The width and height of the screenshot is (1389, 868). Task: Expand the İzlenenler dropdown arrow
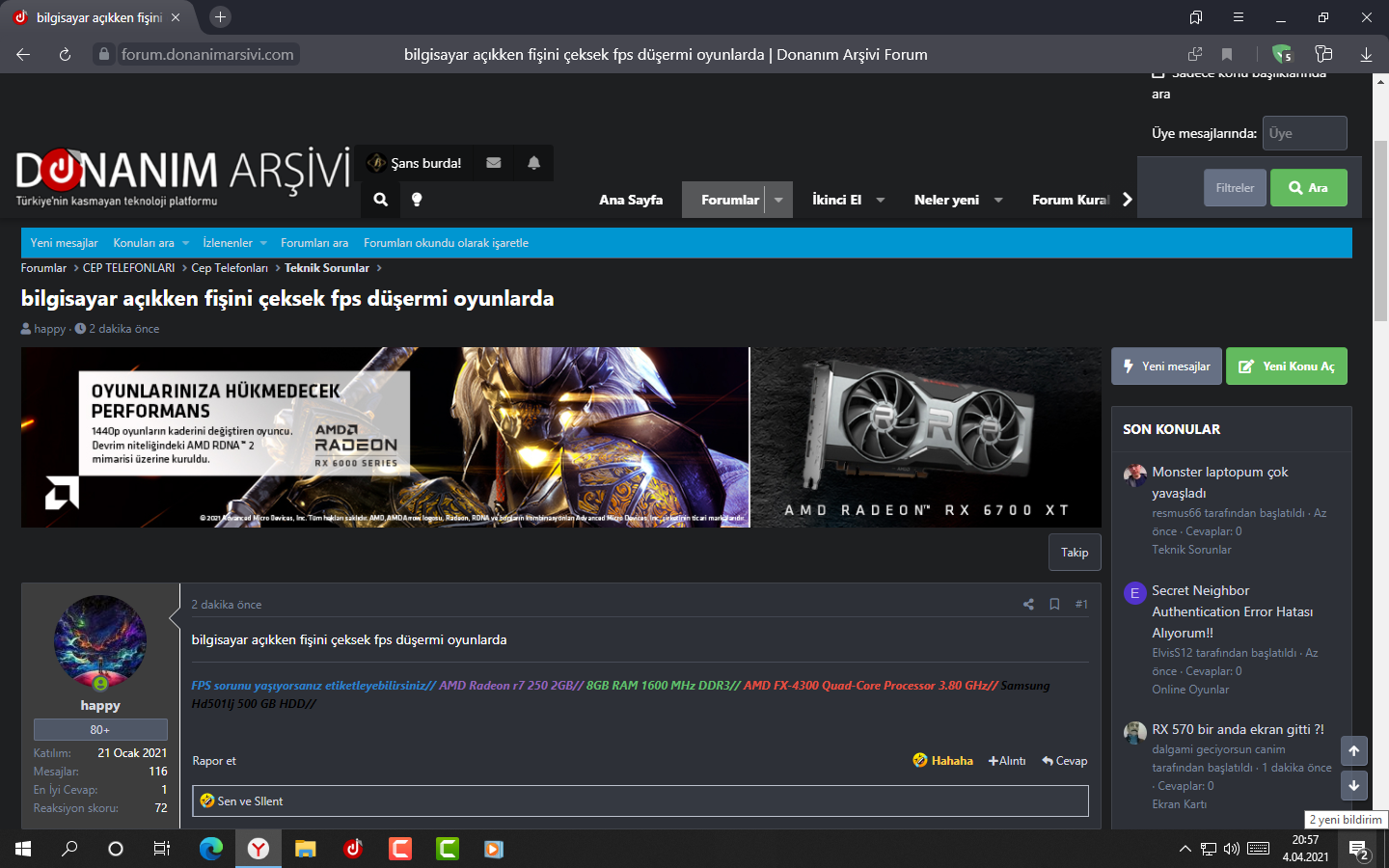tap(262, 243)
